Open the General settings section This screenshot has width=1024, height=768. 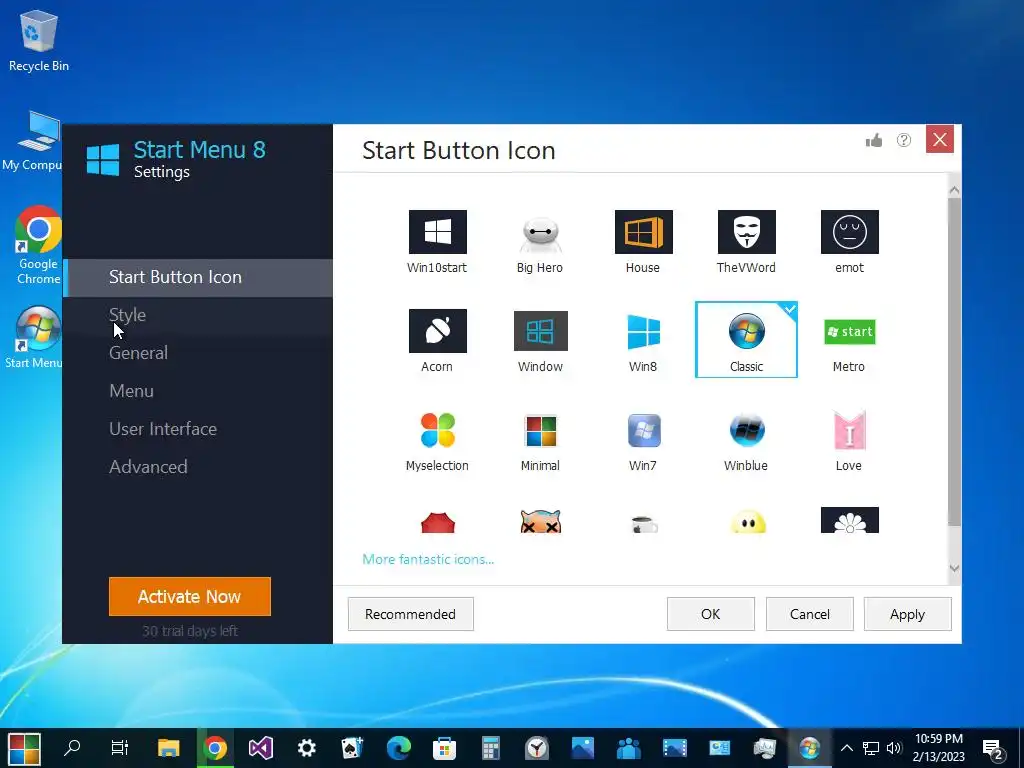198,353
